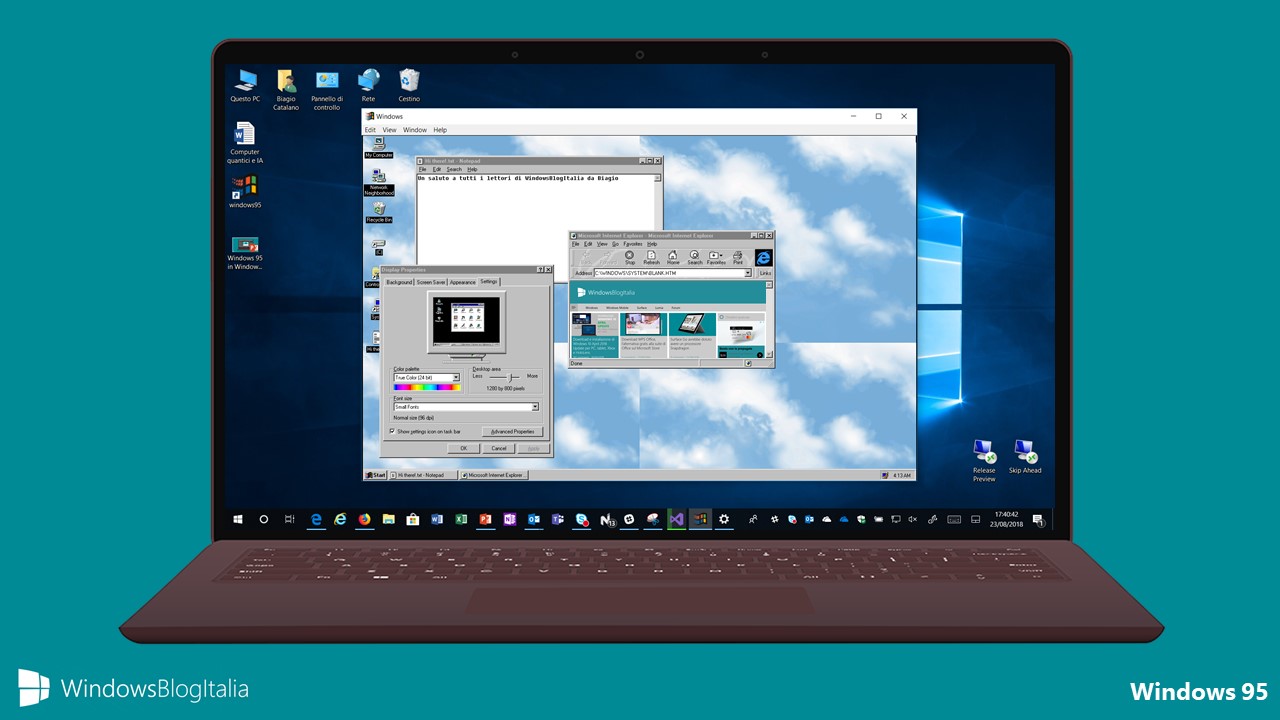
Task: Click the Print icon in Internet Explorer
Action: point(738,257)
